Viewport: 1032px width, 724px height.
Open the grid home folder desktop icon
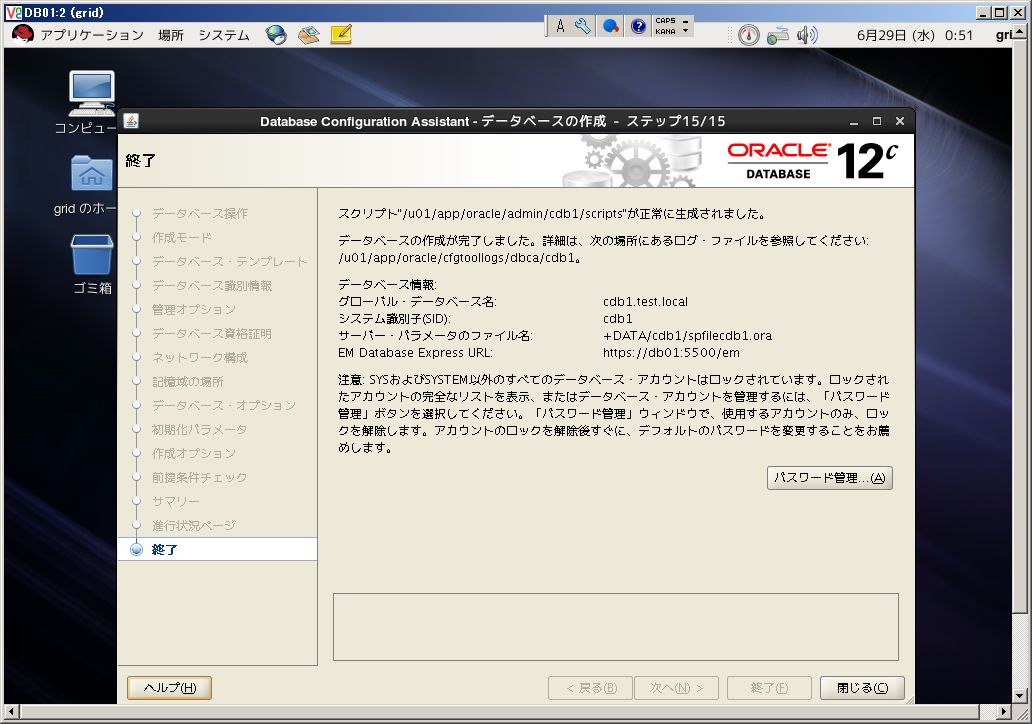point(91,186)
